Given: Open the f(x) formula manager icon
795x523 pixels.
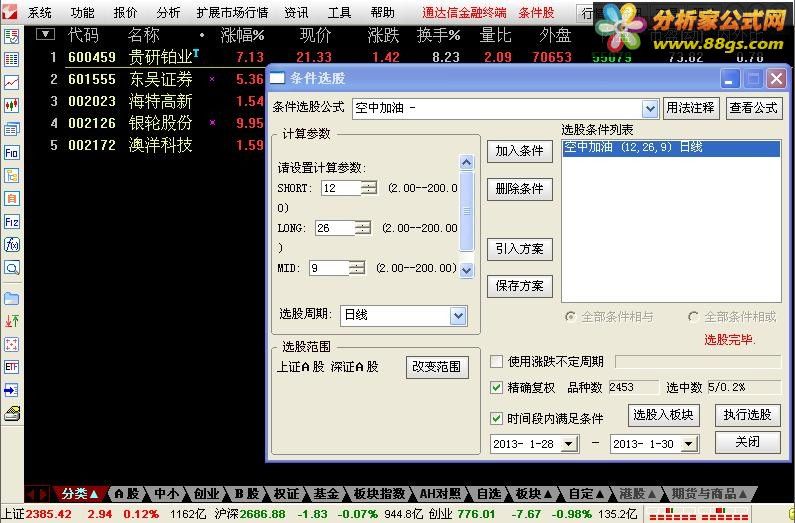Looking at the screenshot, I should 12,245.
